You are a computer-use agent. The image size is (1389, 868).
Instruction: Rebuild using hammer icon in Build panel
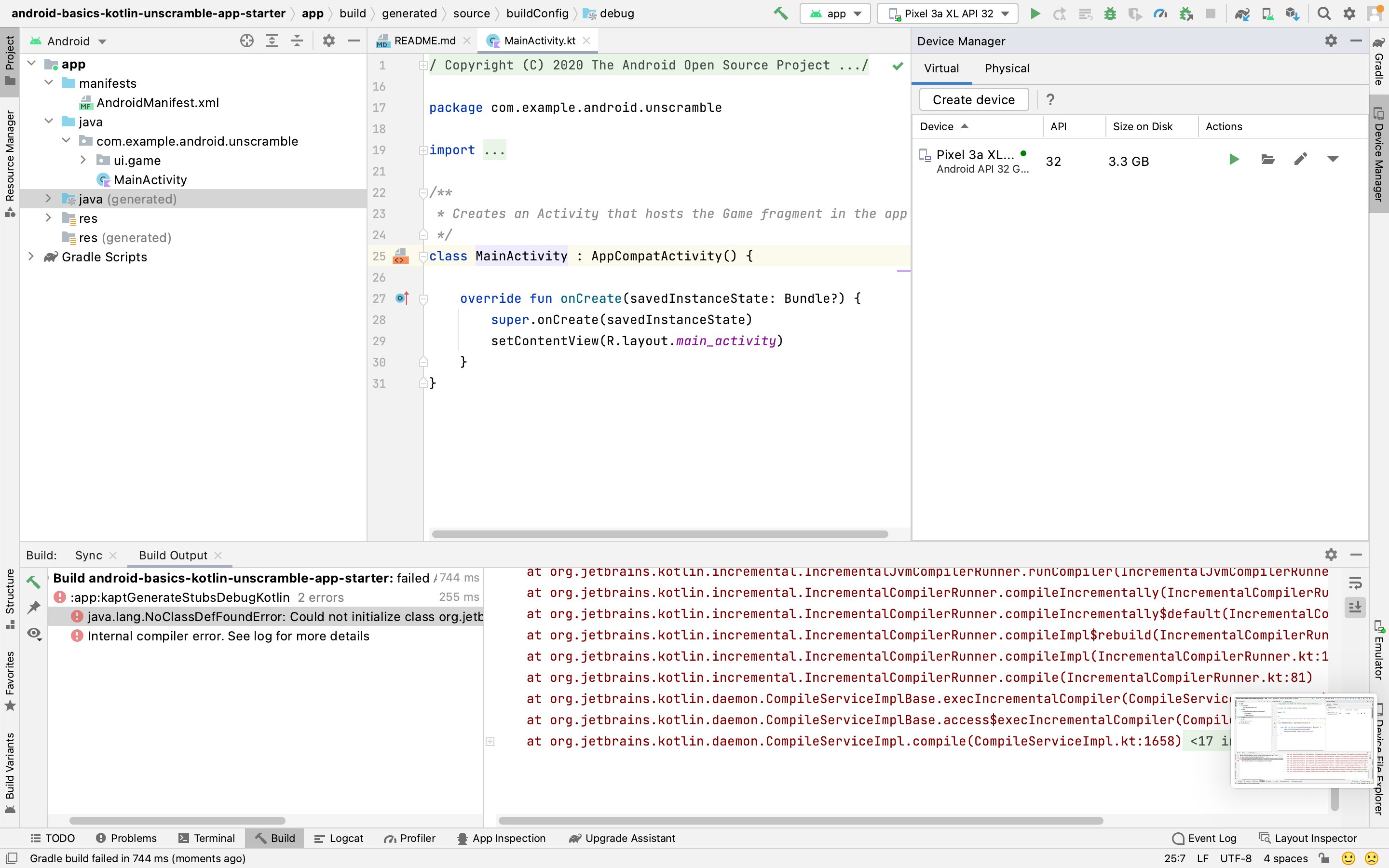coord(34,582)
